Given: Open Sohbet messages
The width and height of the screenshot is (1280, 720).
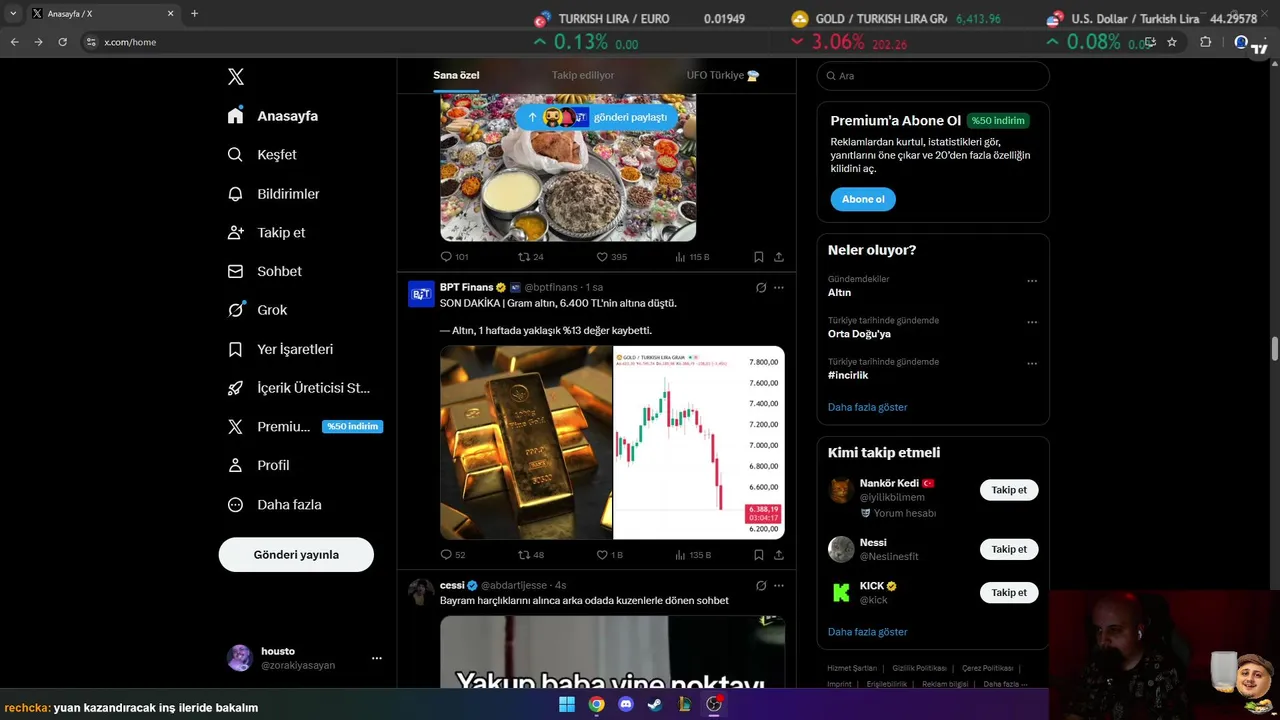Looking at the screenshot, I should (x=264, y=271).
